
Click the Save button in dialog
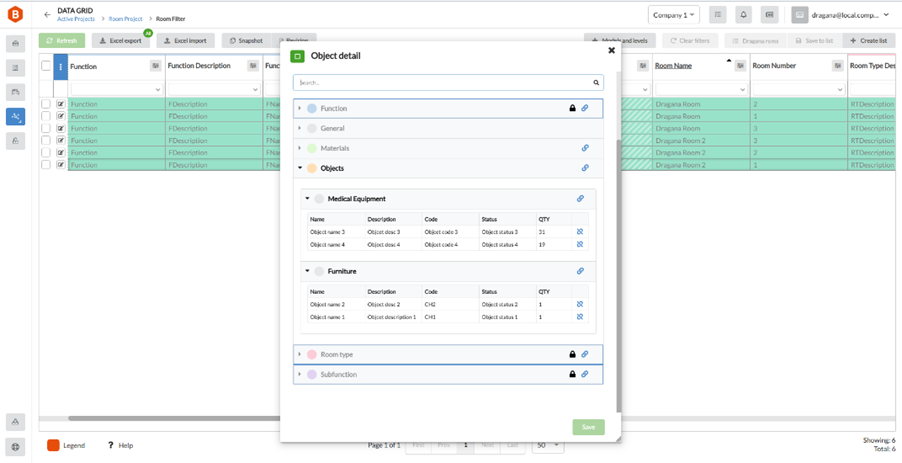[x=588, y=427]
